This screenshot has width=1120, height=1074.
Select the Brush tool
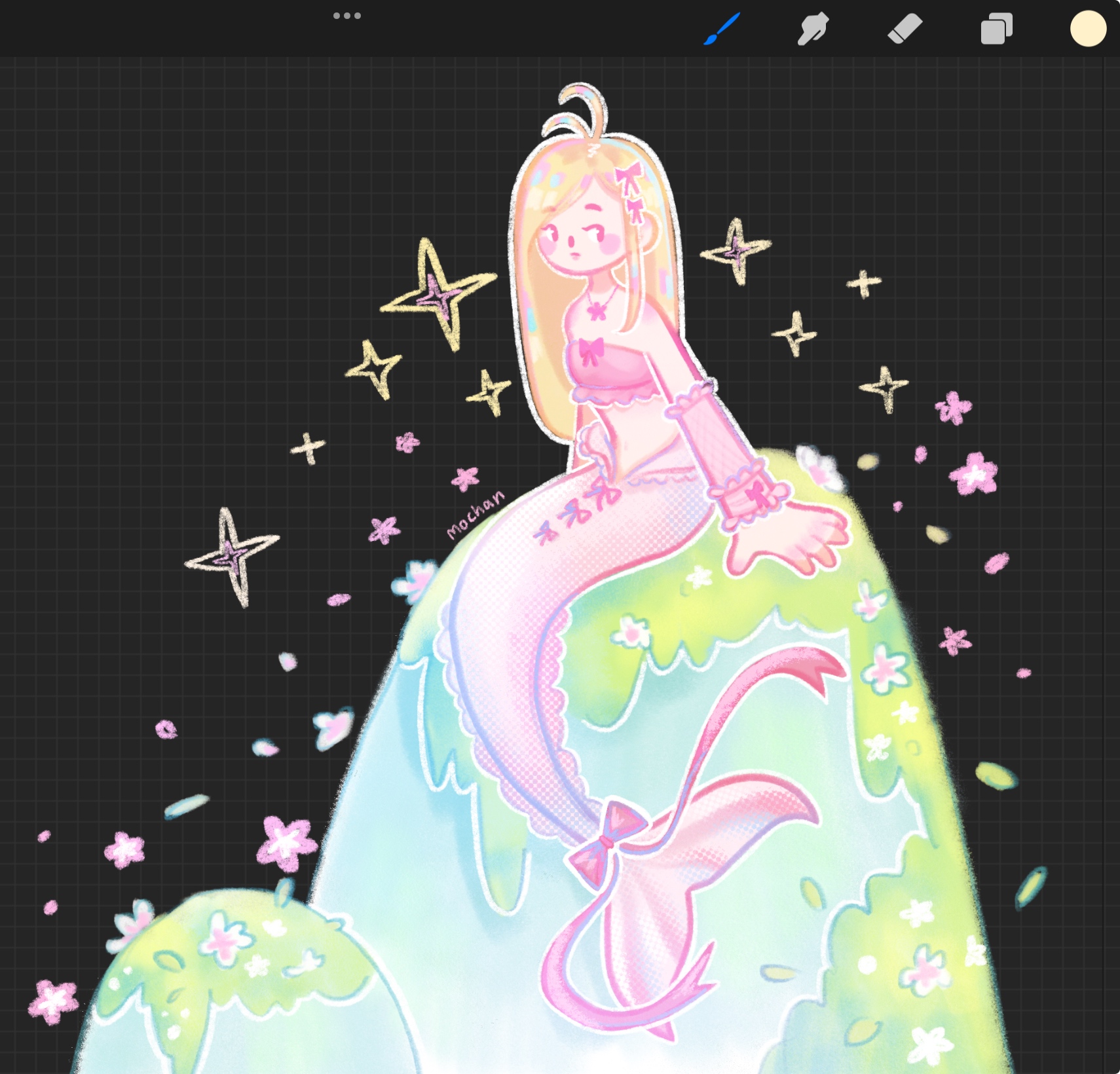pos(722,29)
